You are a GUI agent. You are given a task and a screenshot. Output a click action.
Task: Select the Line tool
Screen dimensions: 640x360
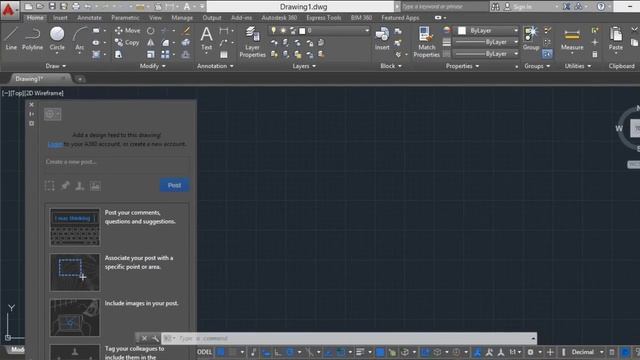click(x=11, y=38)
